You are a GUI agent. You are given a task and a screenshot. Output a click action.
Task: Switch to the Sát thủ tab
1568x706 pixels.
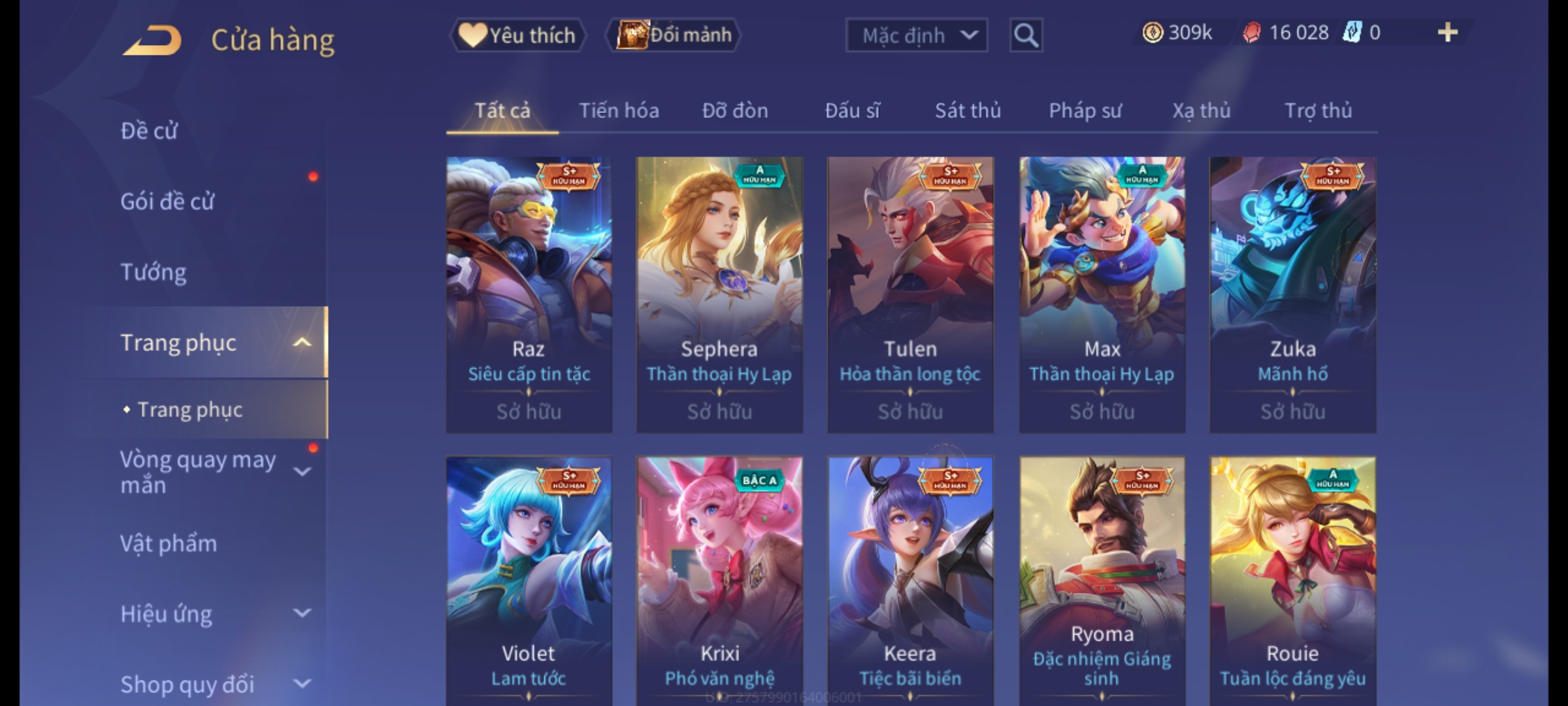[x=968, y=110]
